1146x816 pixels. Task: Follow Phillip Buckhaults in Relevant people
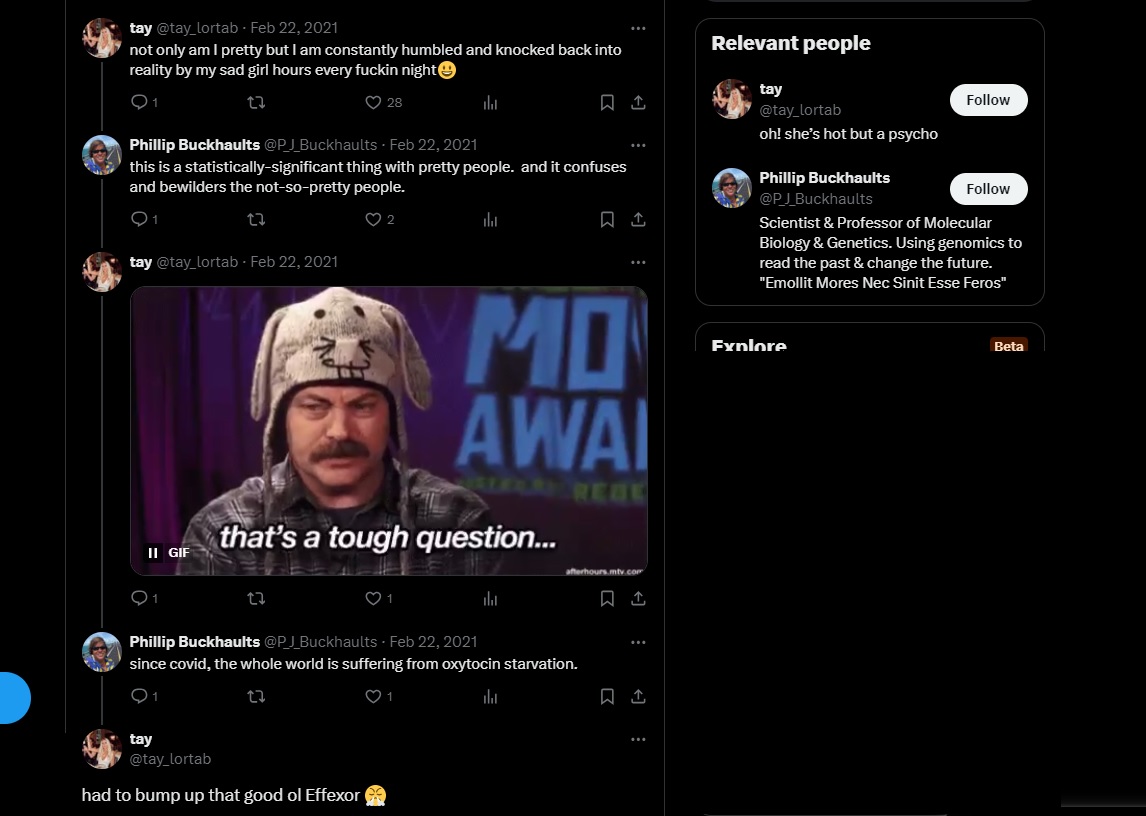(988, 189)
